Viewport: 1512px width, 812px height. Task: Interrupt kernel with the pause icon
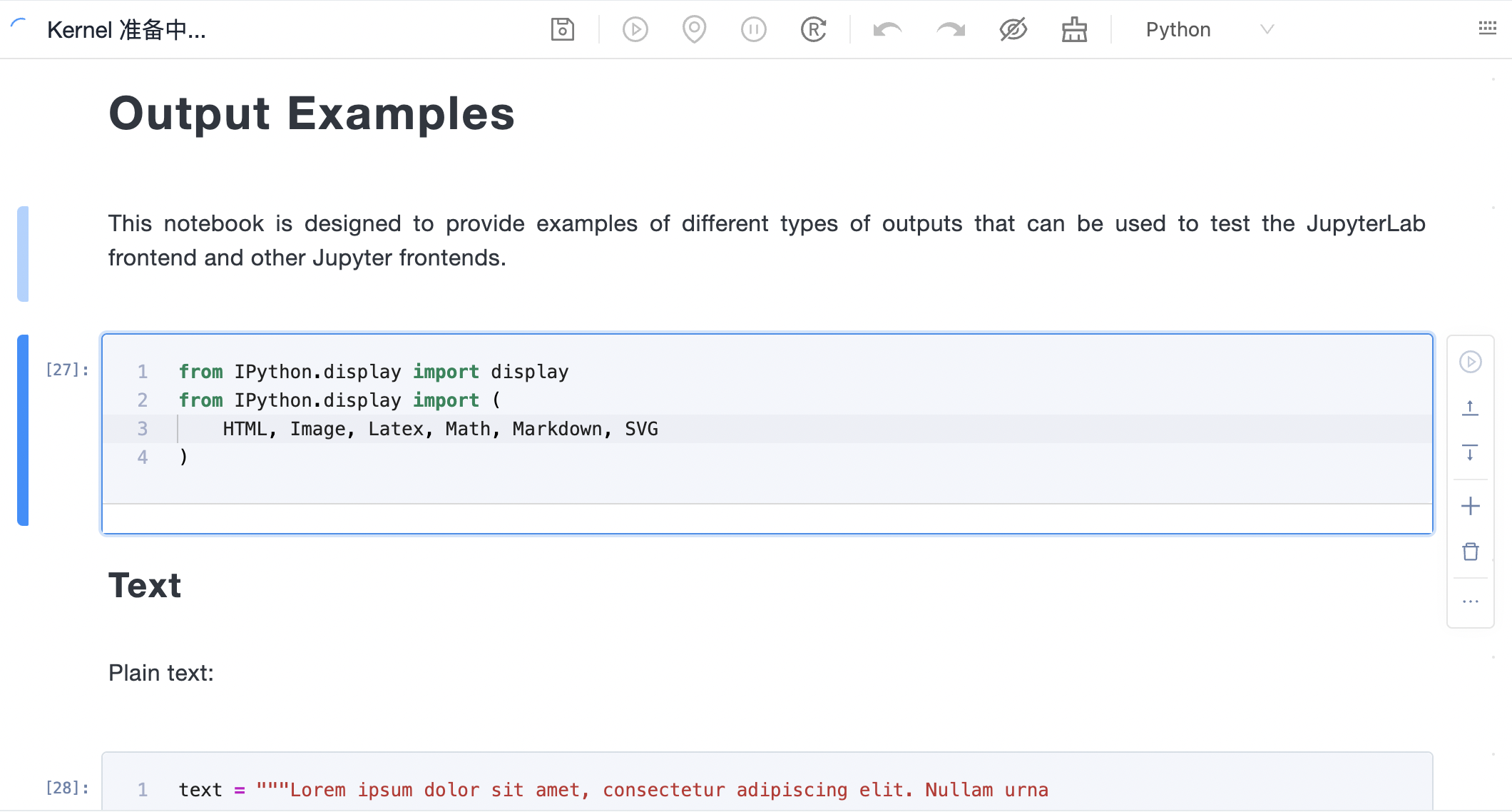(753, 29)
